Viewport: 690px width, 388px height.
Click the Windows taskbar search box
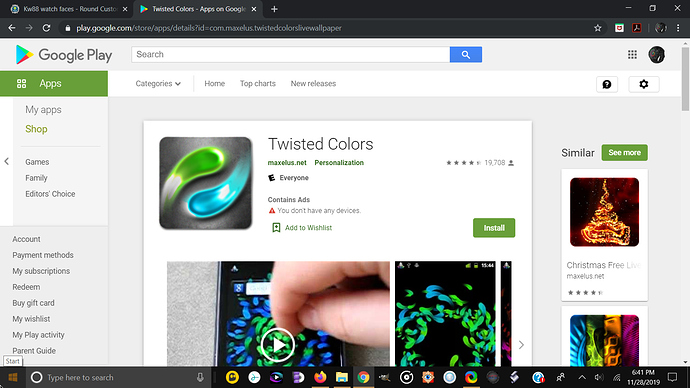click(118, 377)
